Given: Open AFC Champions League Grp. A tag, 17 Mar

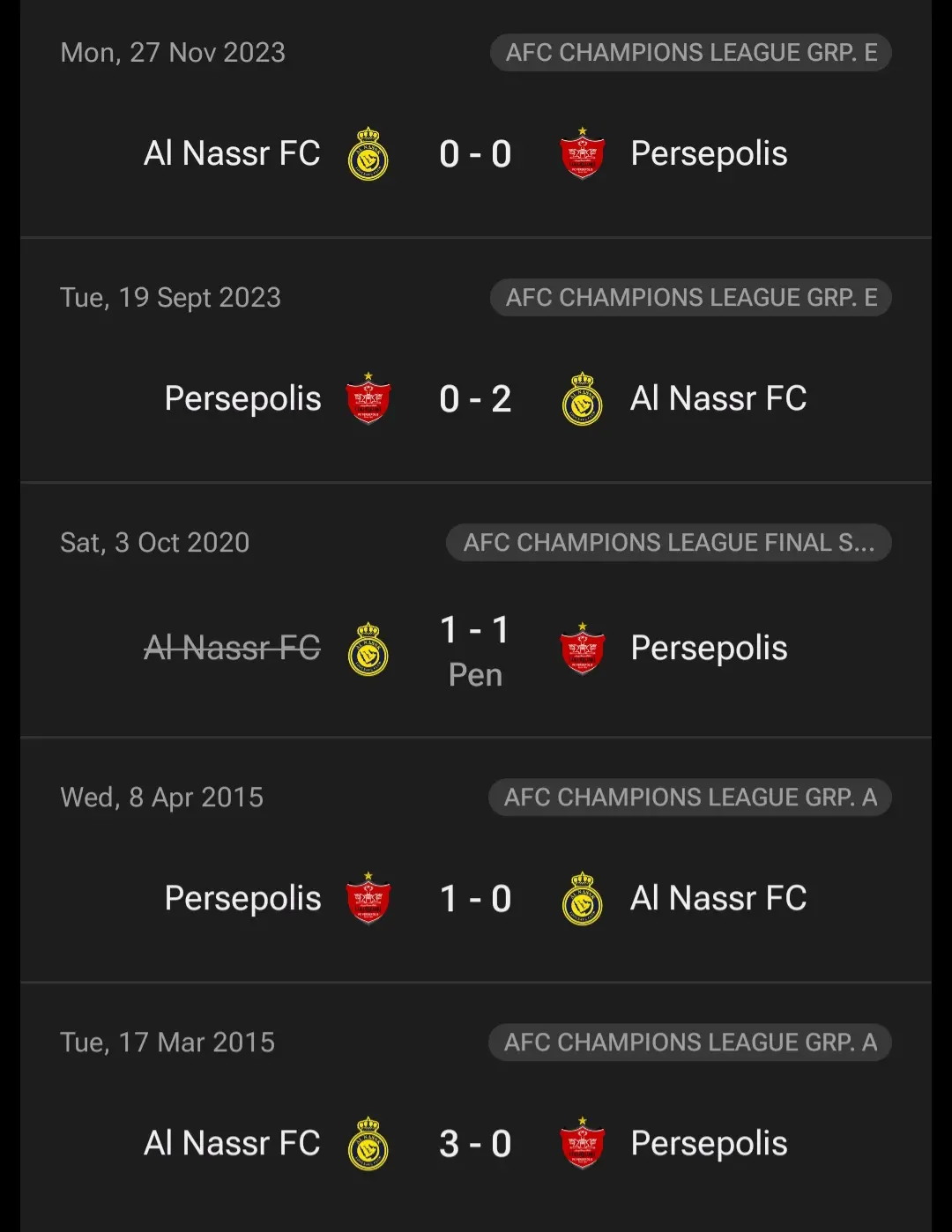Looking at the screenshot, I should point(690,1043).
